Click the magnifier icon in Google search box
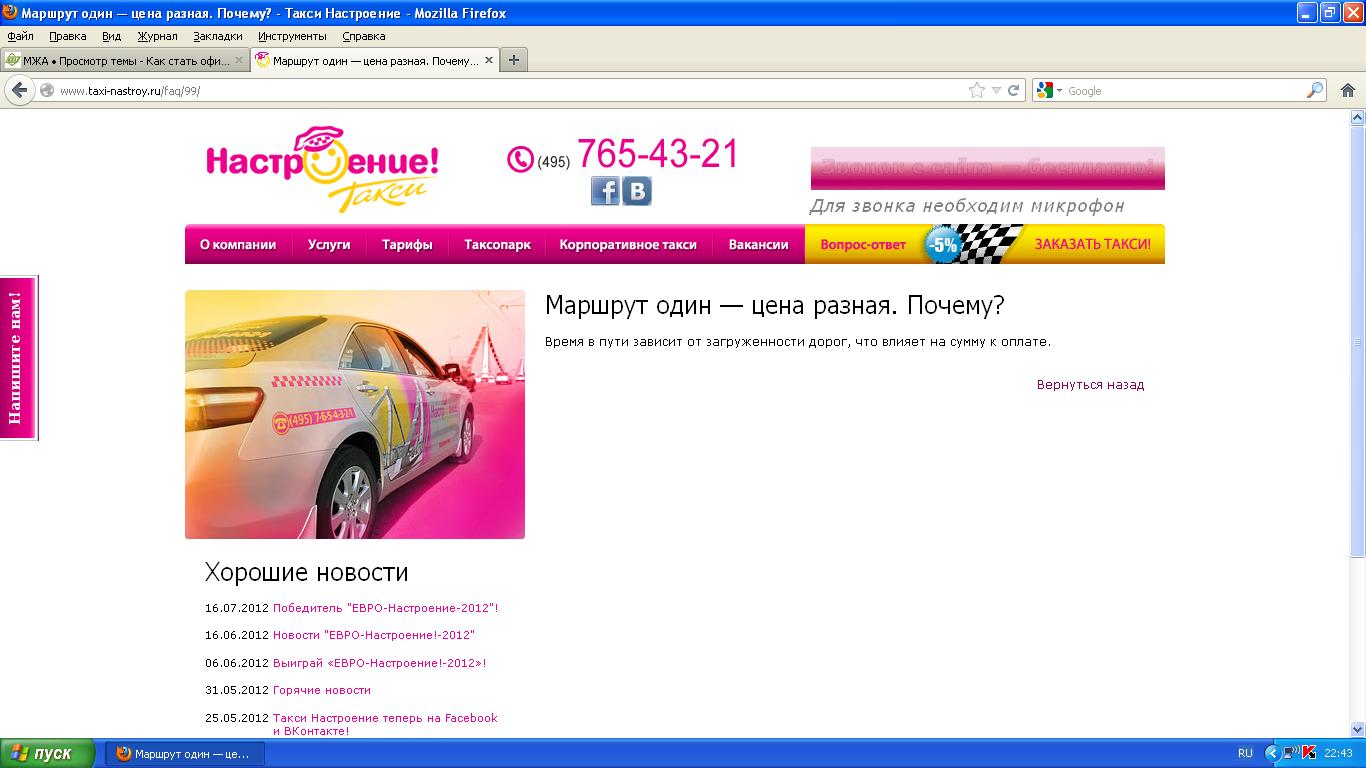Screen dimensions: 1366x768 [x=1314, y=90]
